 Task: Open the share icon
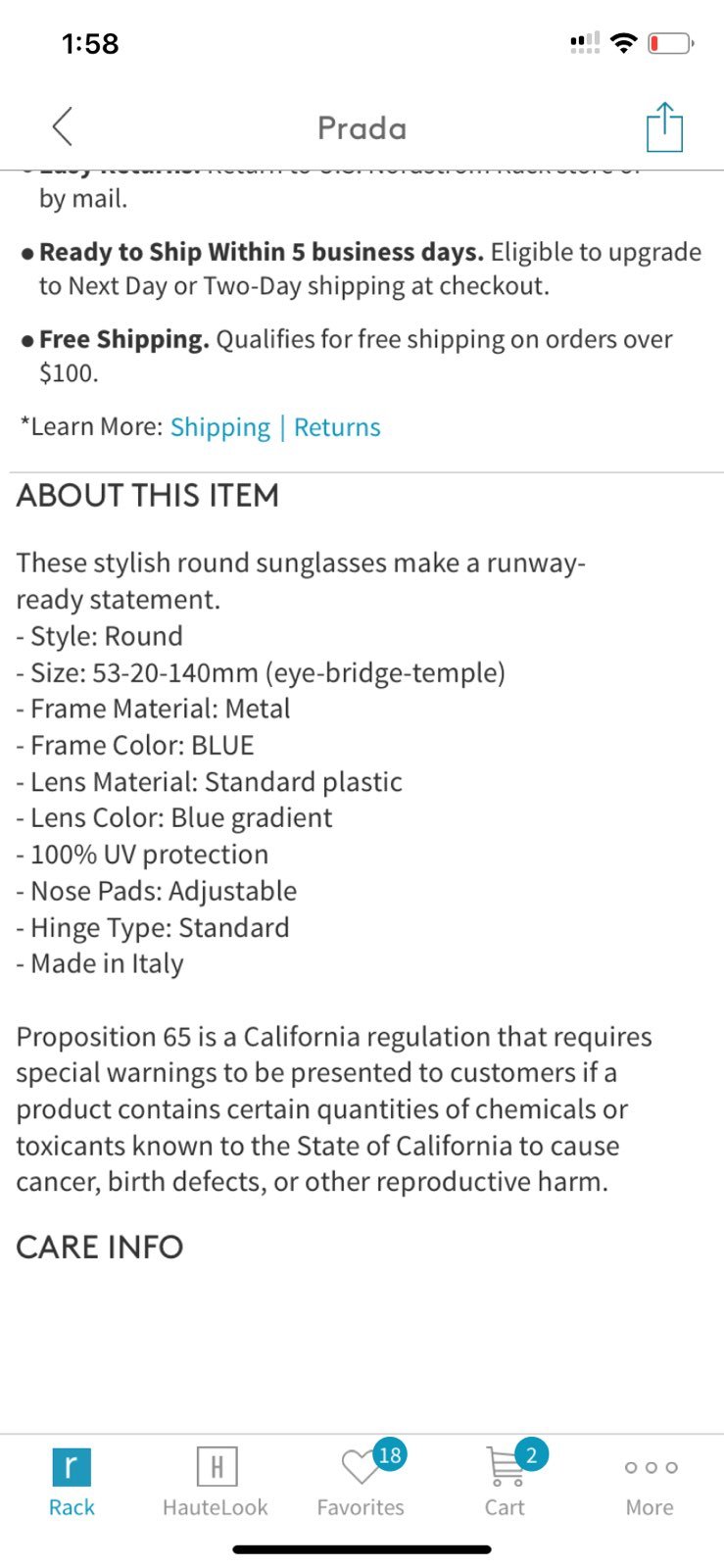coord(664,126)
